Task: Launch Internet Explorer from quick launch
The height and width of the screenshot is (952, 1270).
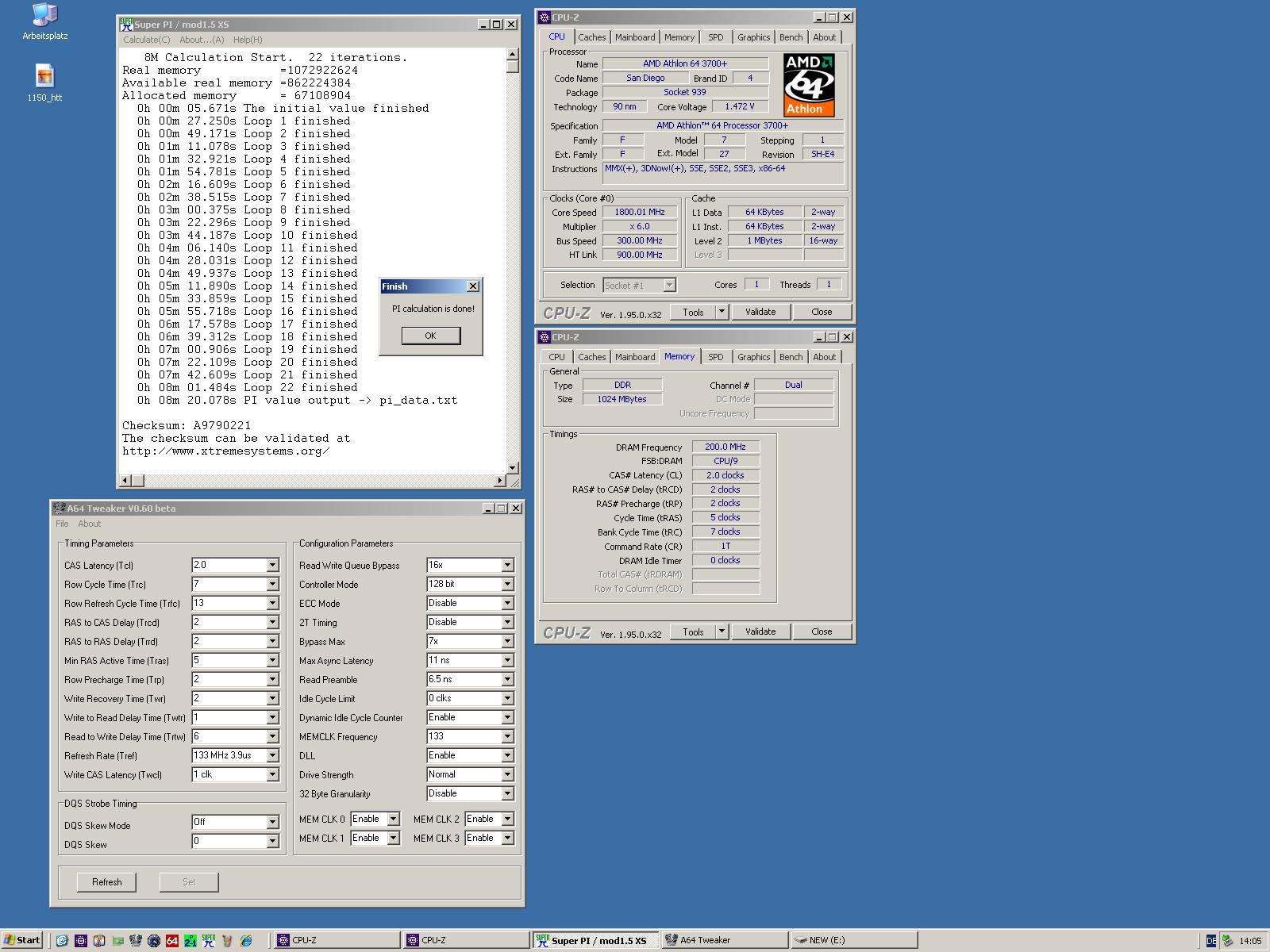Action: (x=246, y=940)
